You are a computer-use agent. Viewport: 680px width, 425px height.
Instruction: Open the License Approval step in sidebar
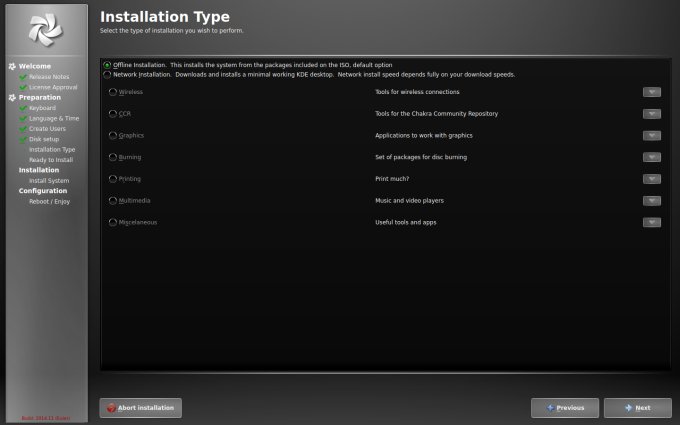(53, 87)
